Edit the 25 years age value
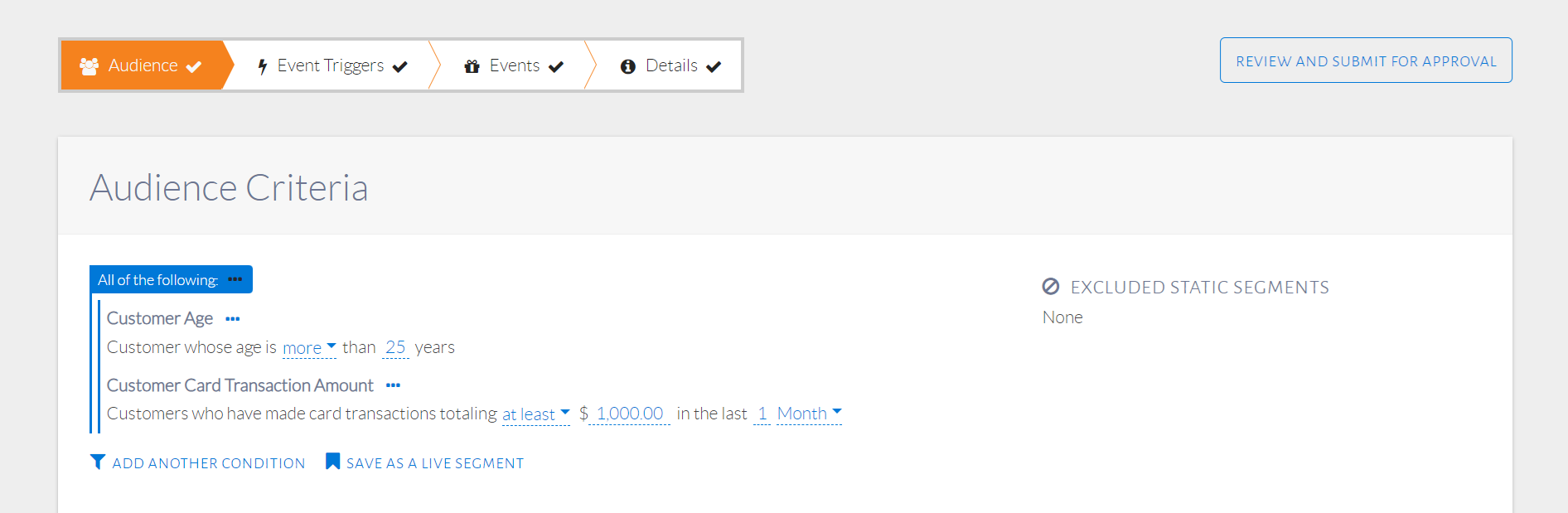The image size is (1568, 513). tap(395, 347)
